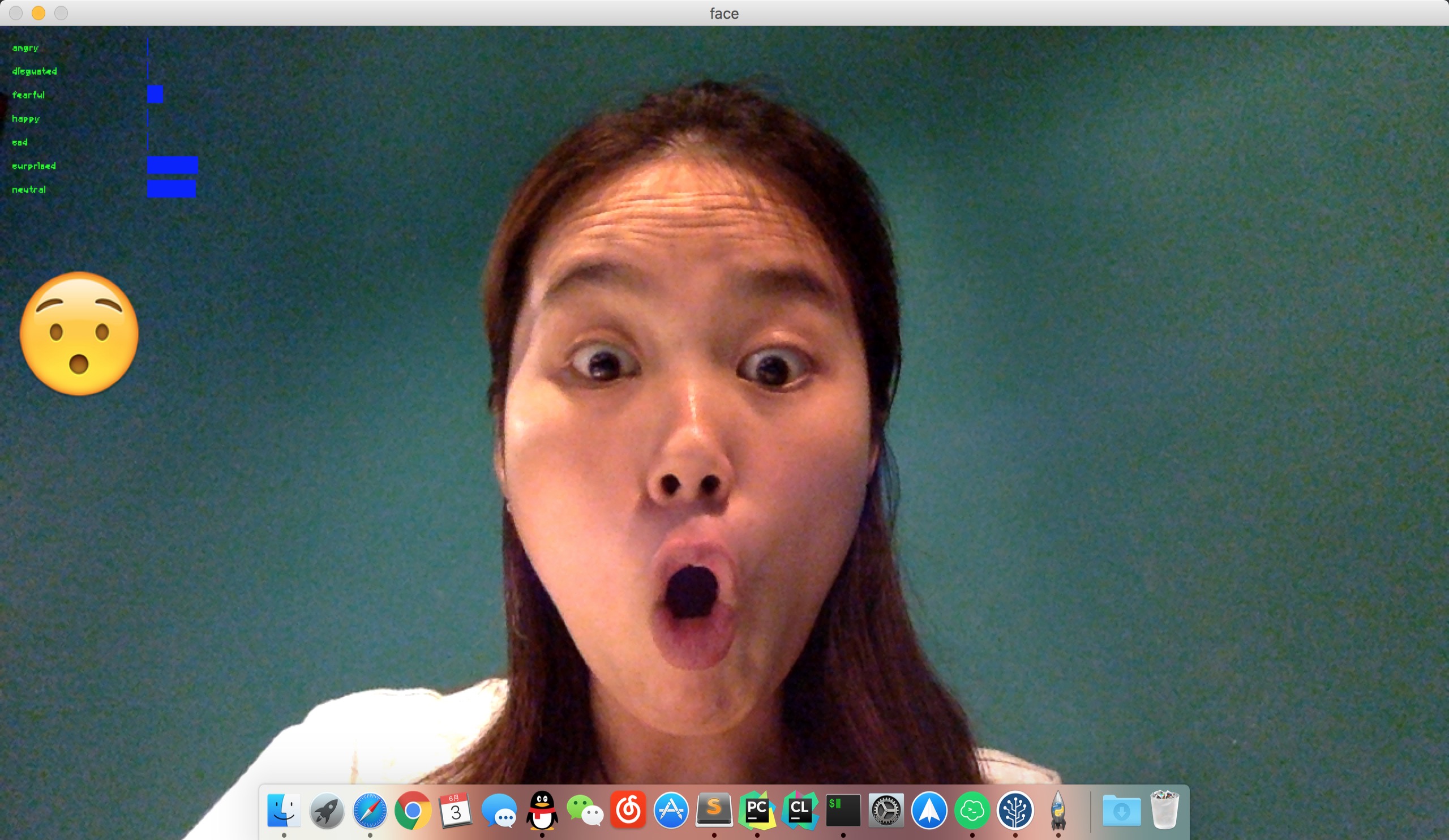Click the blue surprised probability bar
The width and height of the screenshot is (1449, 840).
pos(173,165)
